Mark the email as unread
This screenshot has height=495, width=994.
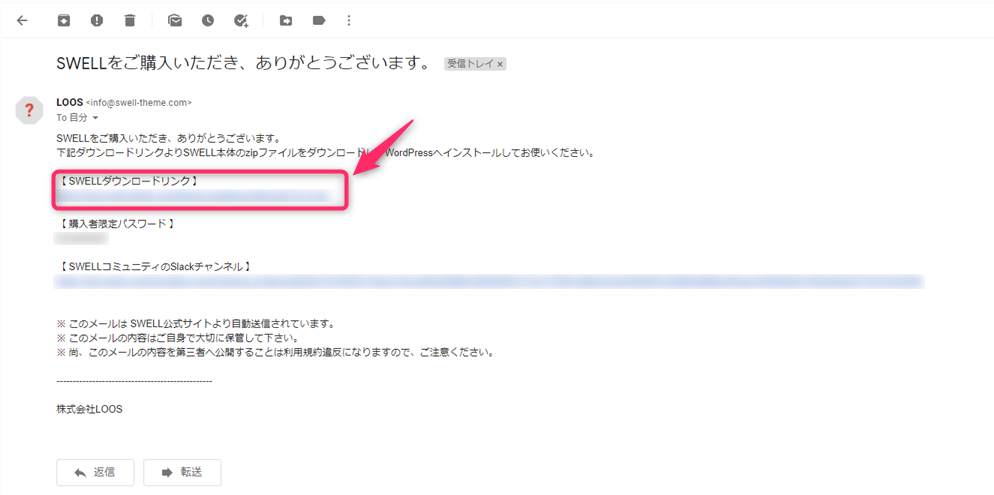tap(175, 20)
